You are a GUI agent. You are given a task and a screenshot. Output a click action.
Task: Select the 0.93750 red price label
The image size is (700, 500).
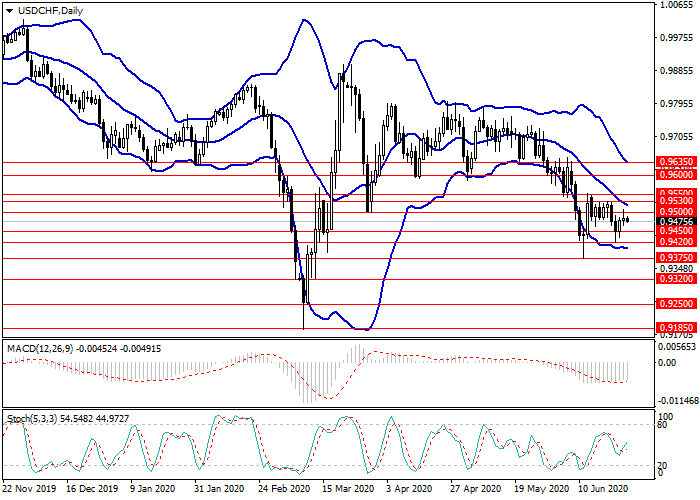(673, 257)
